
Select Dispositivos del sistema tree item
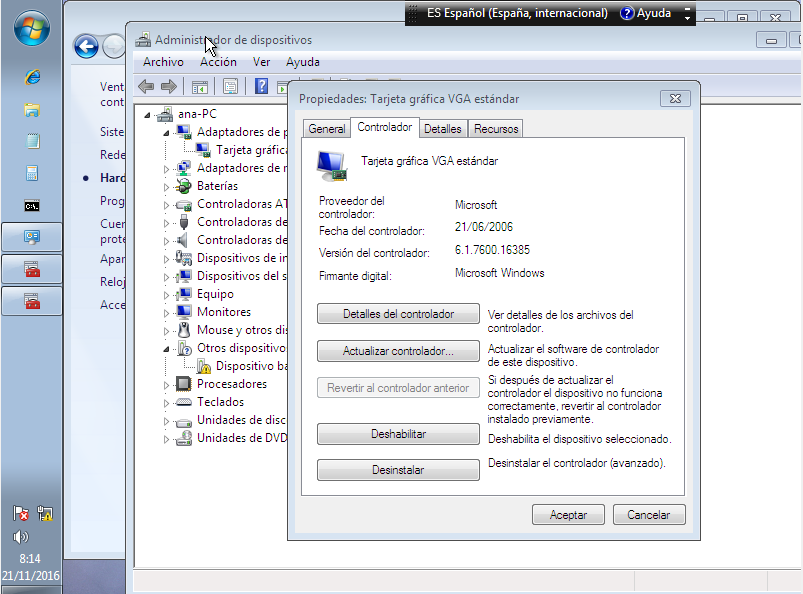(x=242, y=275)
